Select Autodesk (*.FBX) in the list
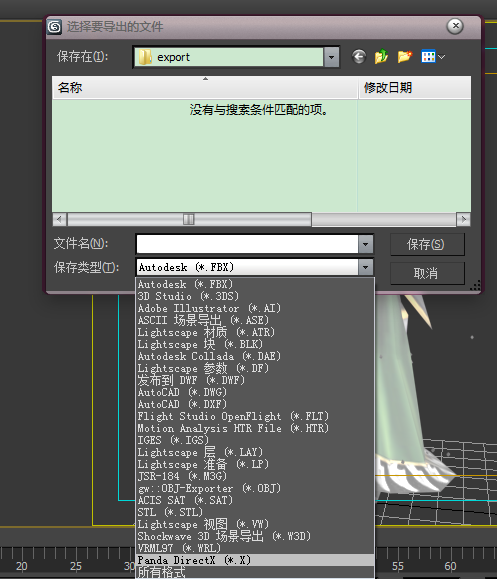Image resolution: width=497 pixels, height=579 pixels. (x=255, y=284)
